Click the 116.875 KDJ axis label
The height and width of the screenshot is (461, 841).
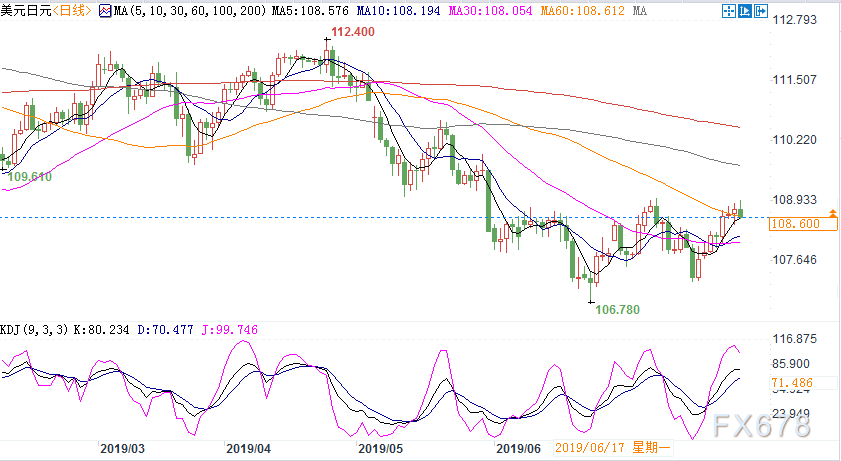[x=794, y=339]
